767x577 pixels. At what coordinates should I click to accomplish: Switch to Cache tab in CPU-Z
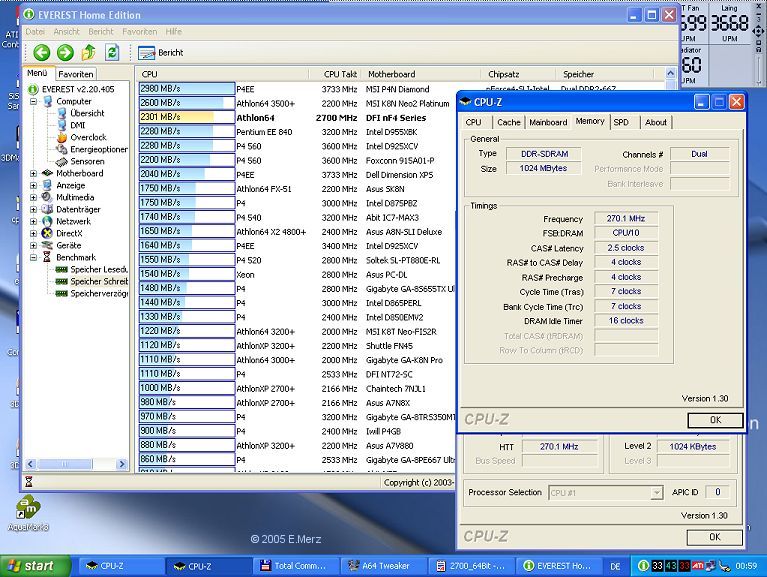pyautogui.click(x=509, y=122)
